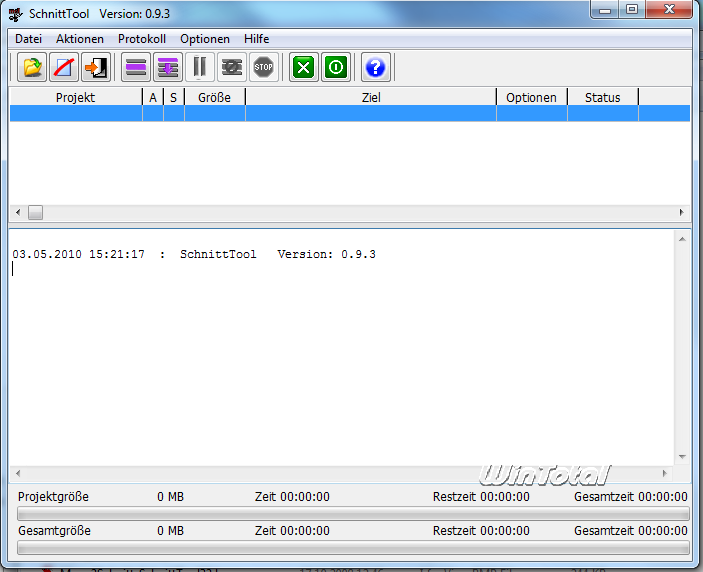The image size is (703, 572).
Task: Click 'Restzeit 00:00:00' in Projektgröße row
Action: (x=481, y=497)
